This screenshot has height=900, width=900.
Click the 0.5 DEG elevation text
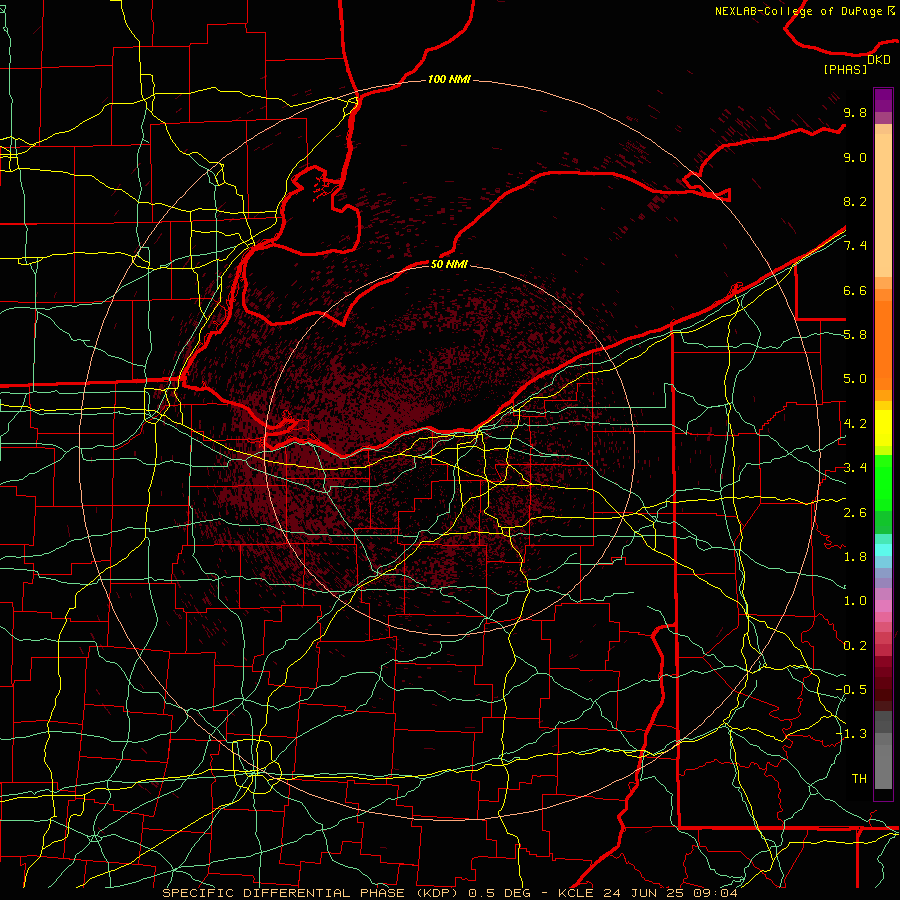(500, 893)
